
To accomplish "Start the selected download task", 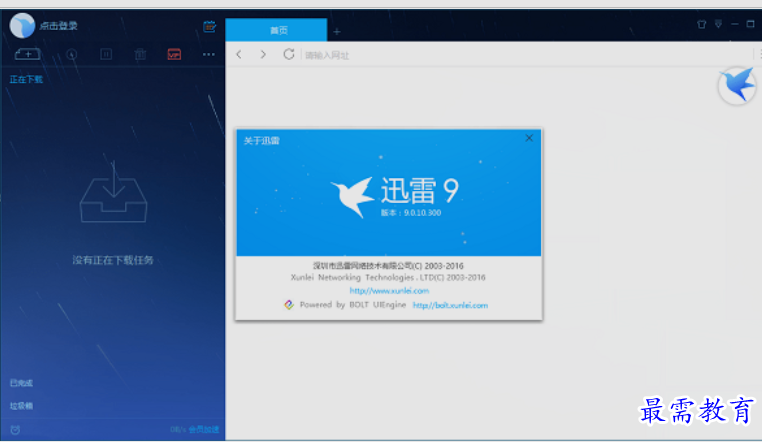I will (71, 54).
